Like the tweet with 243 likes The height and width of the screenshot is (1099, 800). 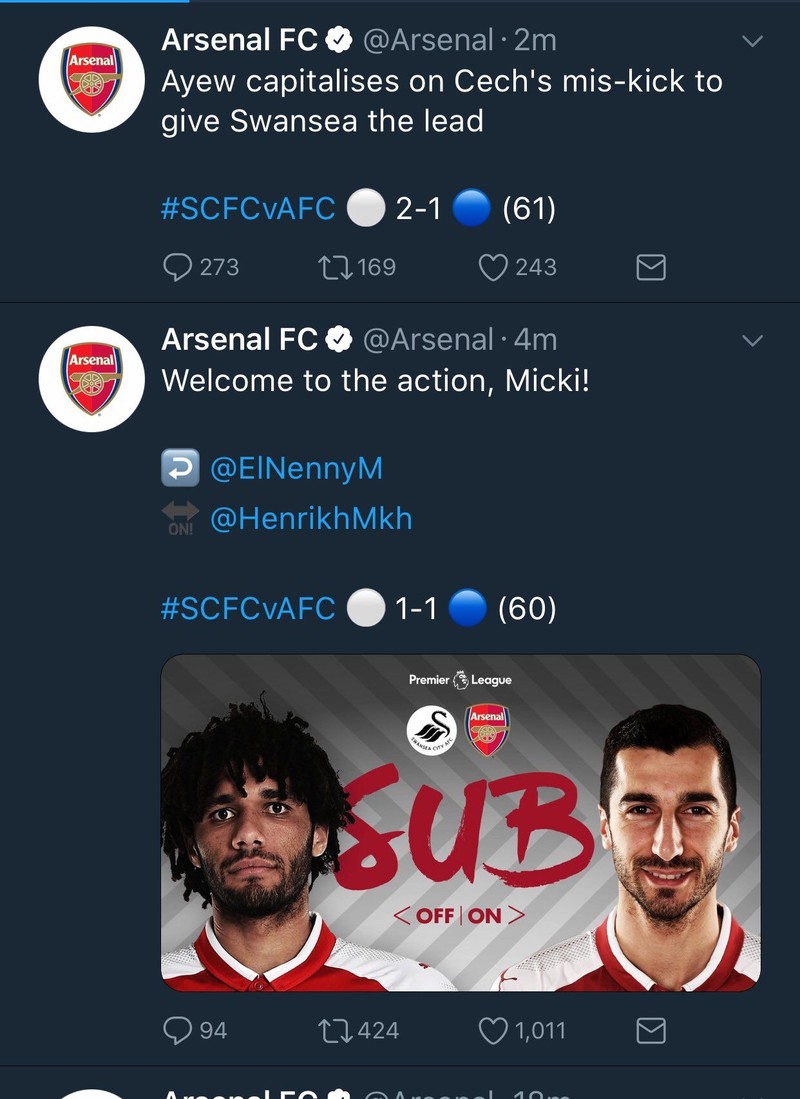(493, 267)
